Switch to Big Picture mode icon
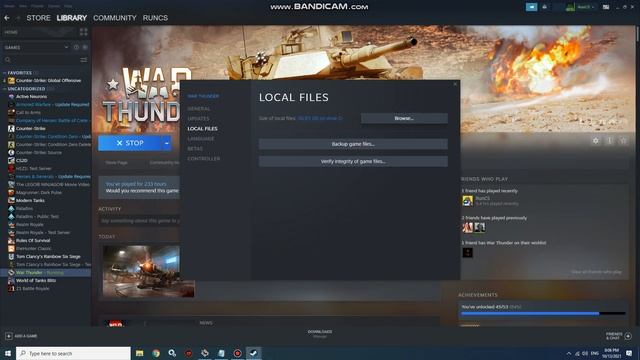Screen dimensions: 640x360 pos(606,7)
